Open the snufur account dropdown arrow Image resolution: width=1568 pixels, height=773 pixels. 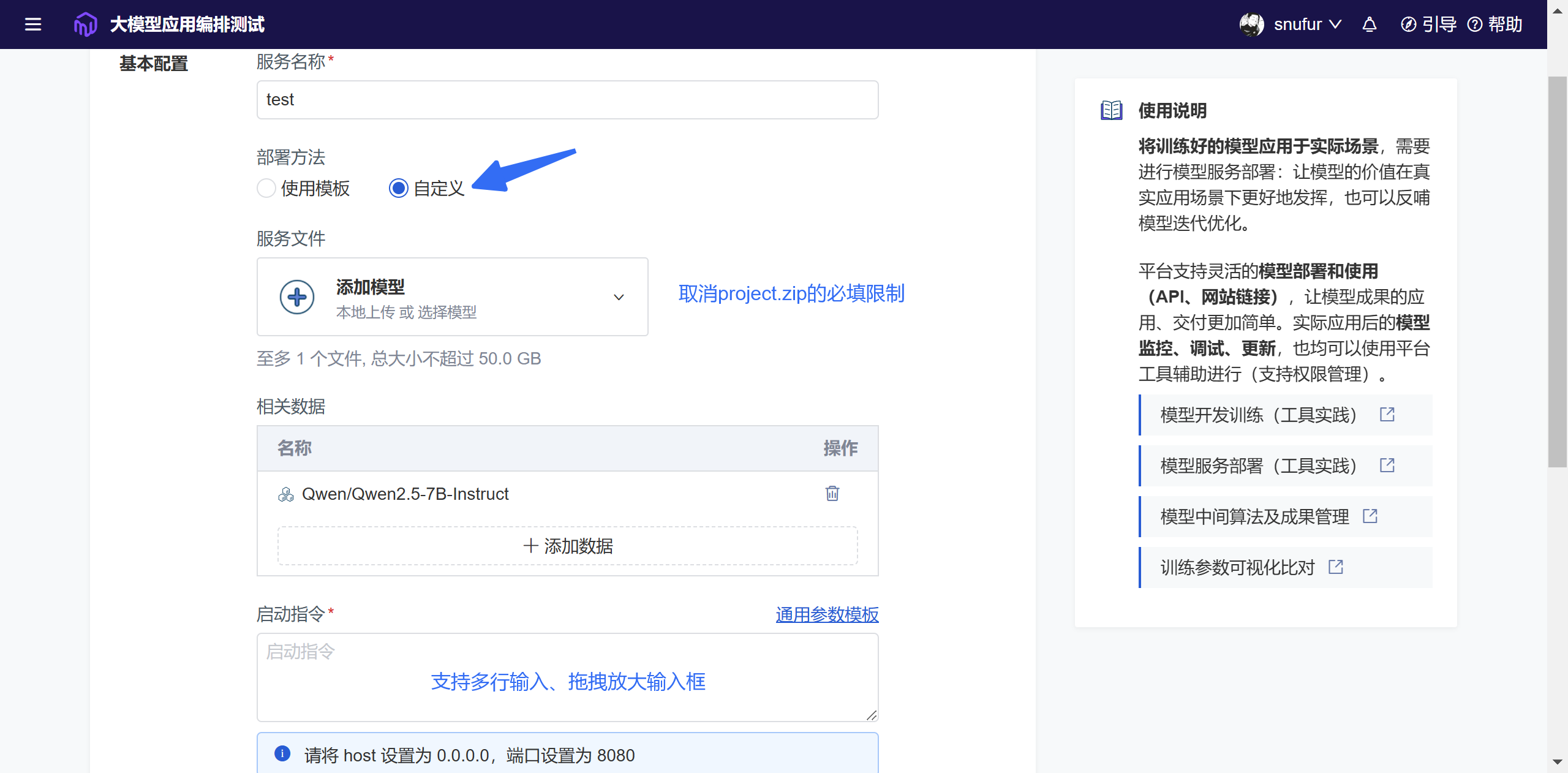(x=1336, y=25)
